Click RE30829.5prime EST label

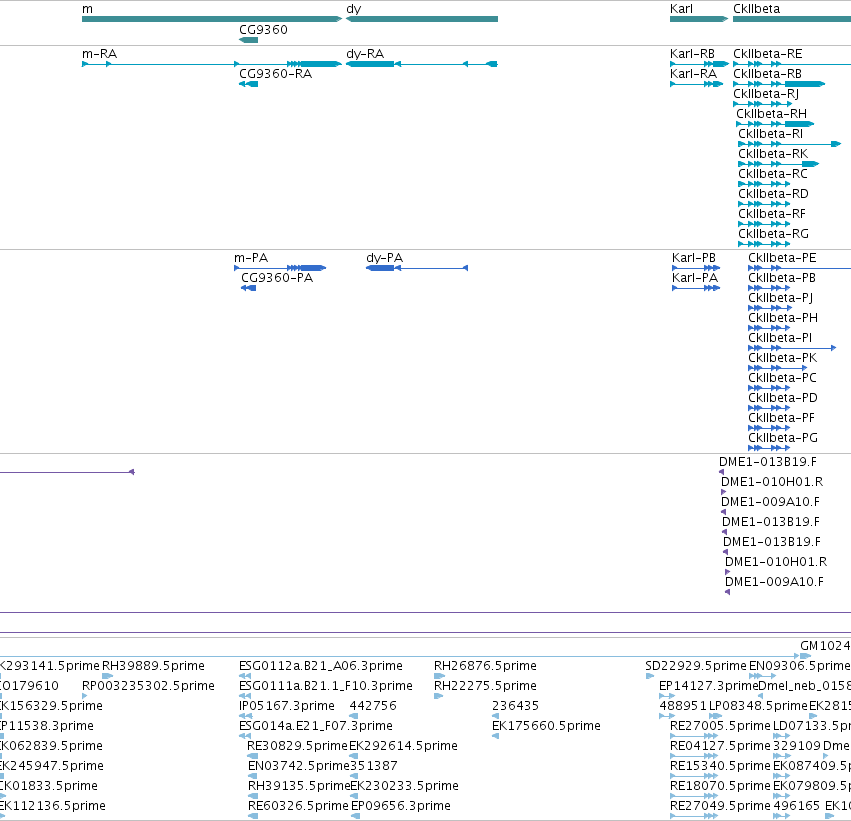tap(297, 746)
